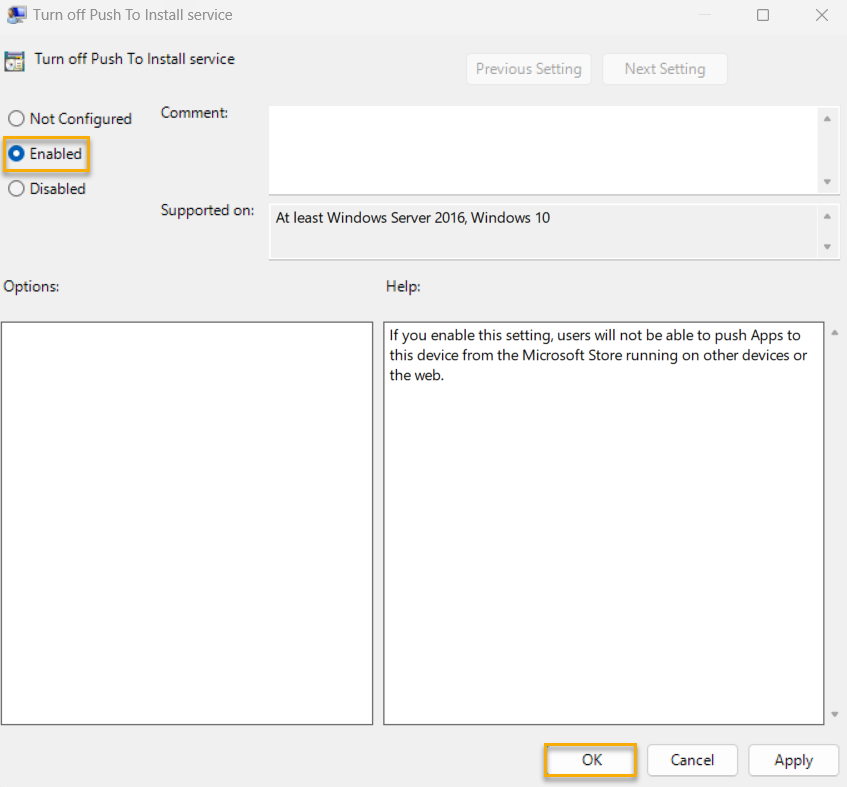
Task: Click the Supported on scroll down arrow
Action: pyautogui.click(x=827, y=246)
